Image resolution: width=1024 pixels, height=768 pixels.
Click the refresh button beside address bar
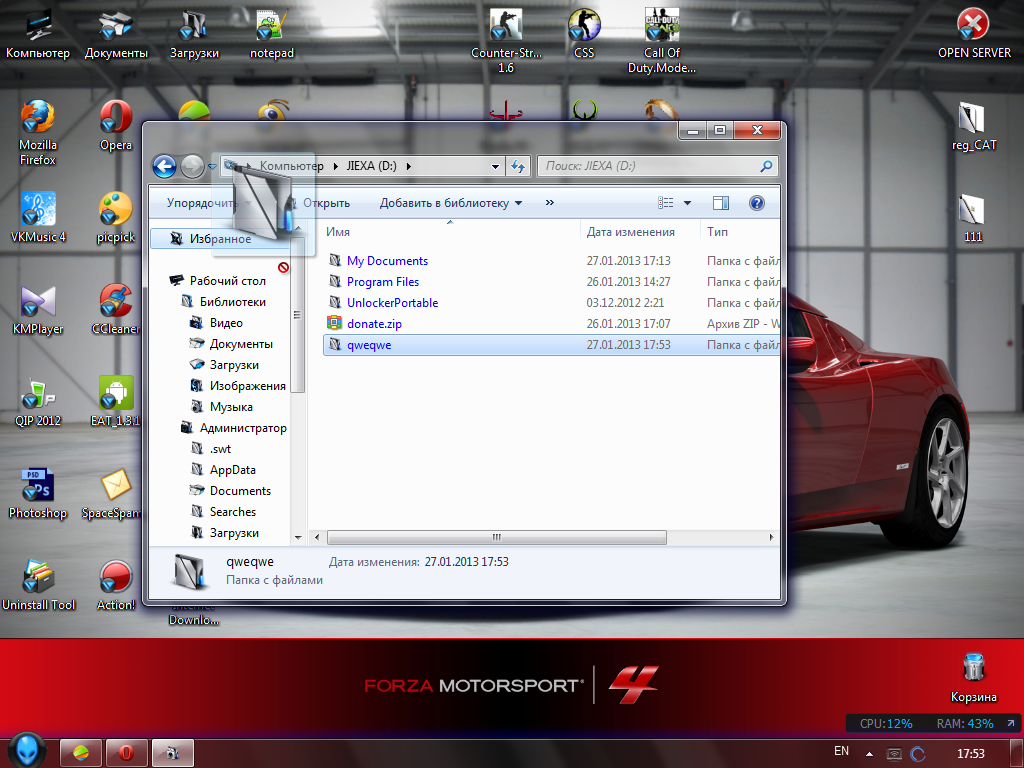point(518,167)
